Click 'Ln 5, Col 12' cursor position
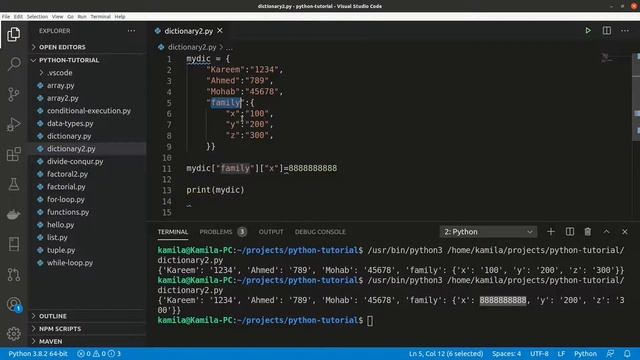 446,353
